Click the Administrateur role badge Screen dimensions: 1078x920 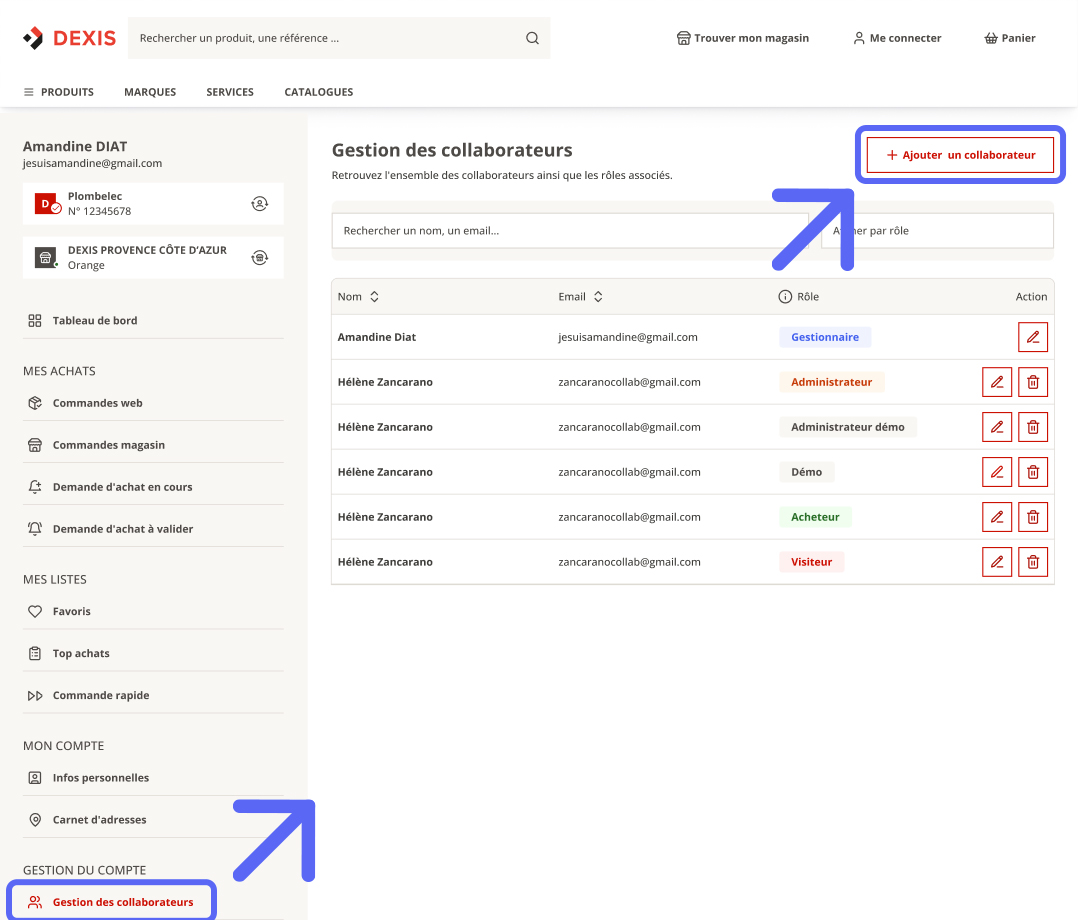[x=831, y=382]
